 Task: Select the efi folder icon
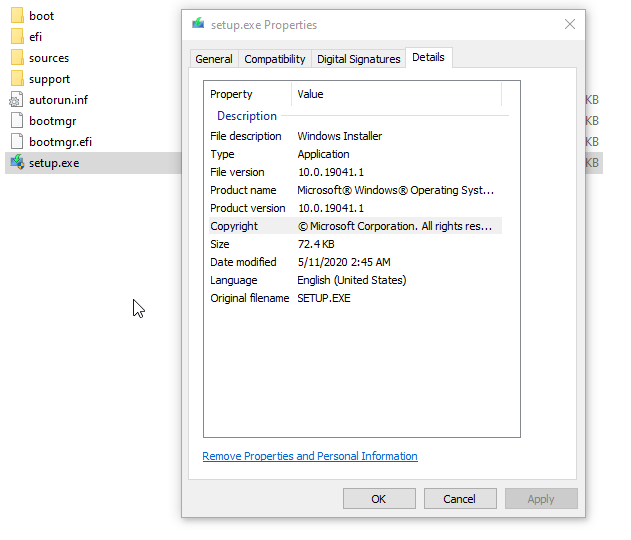[17, 36]
